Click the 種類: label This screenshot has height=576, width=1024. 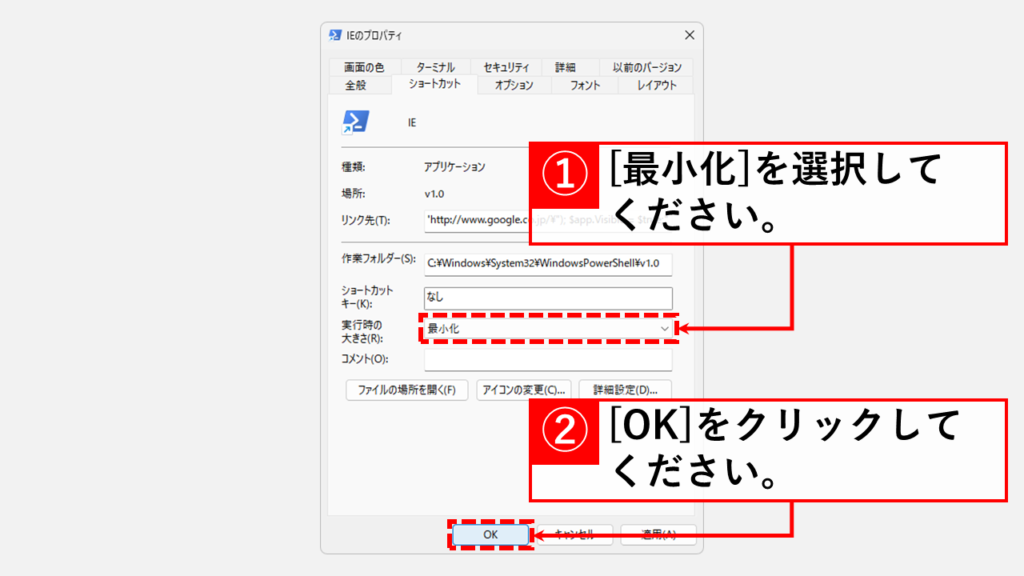353,167
